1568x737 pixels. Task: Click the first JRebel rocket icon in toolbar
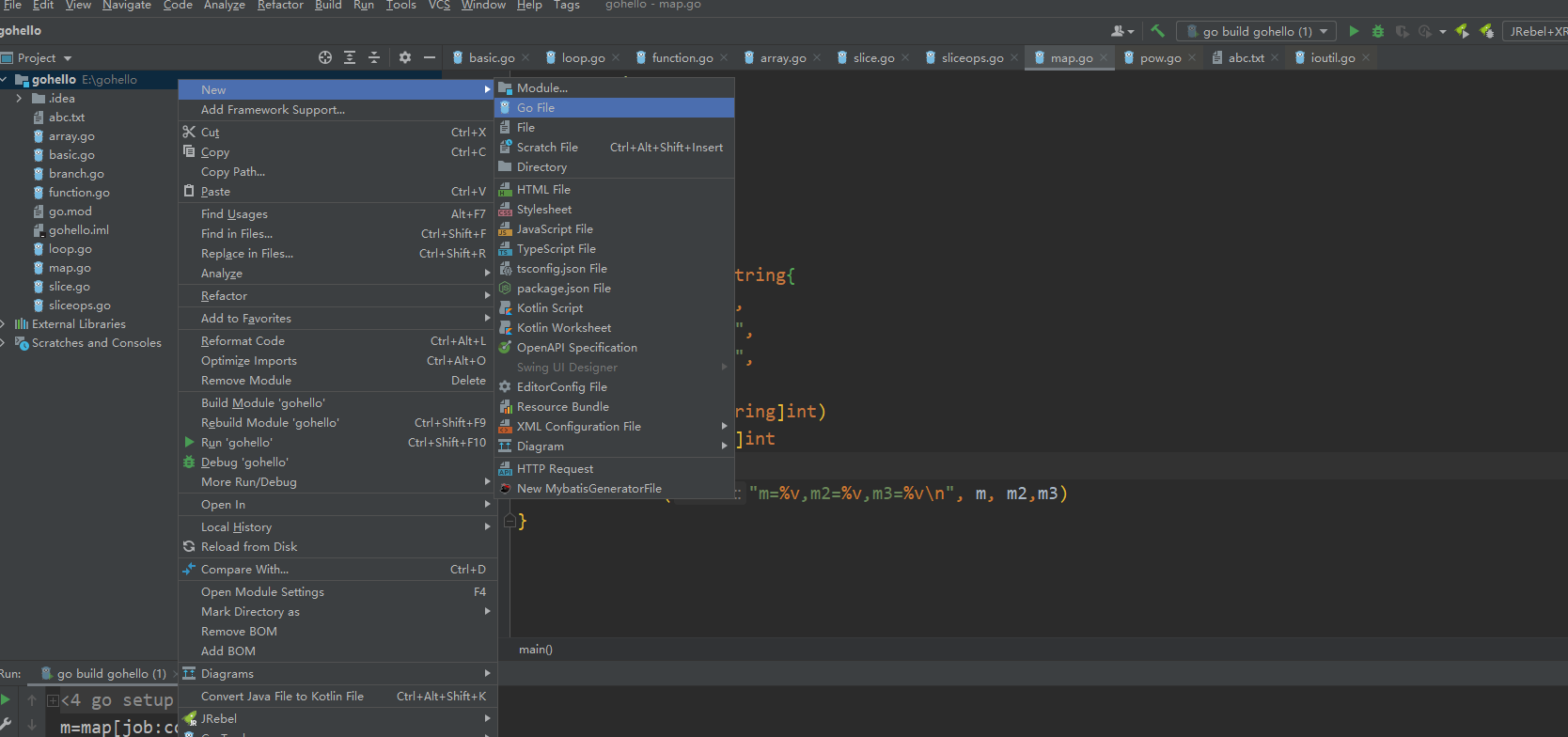(x=1462, y=31)
